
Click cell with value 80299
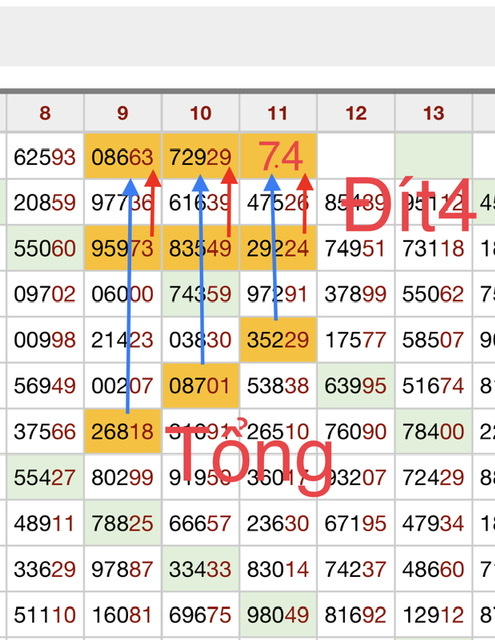pos(123,477)
